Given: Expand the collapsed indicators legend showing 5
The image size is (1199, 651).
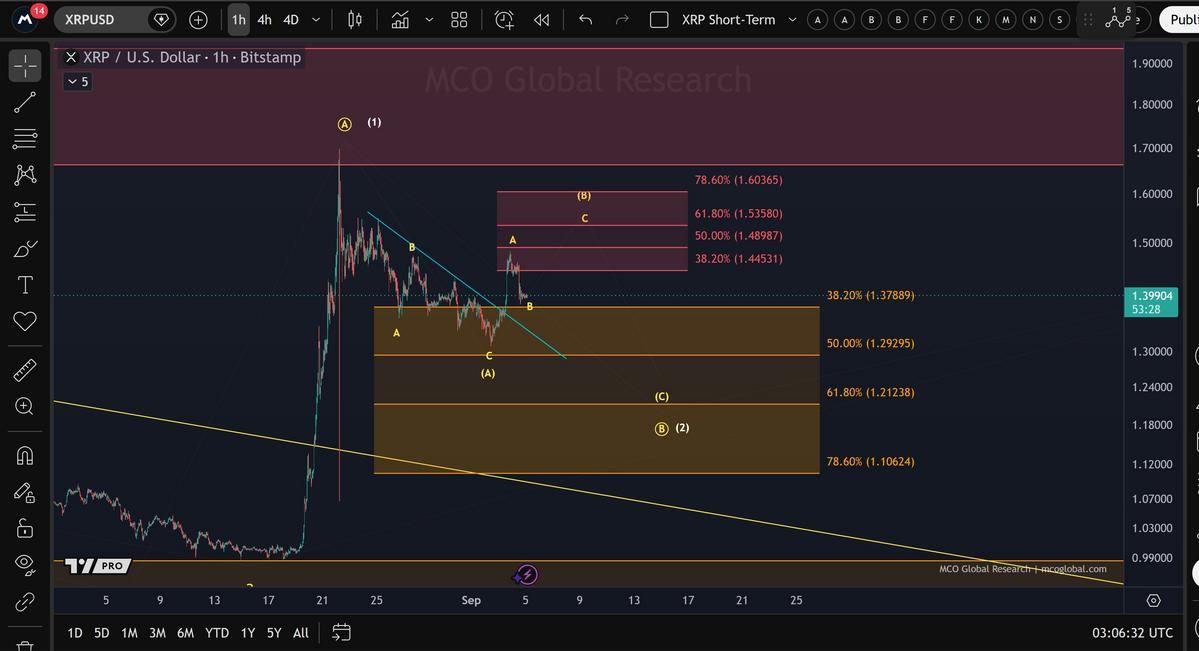Looking at the screenshot, I should click(78, 82).
